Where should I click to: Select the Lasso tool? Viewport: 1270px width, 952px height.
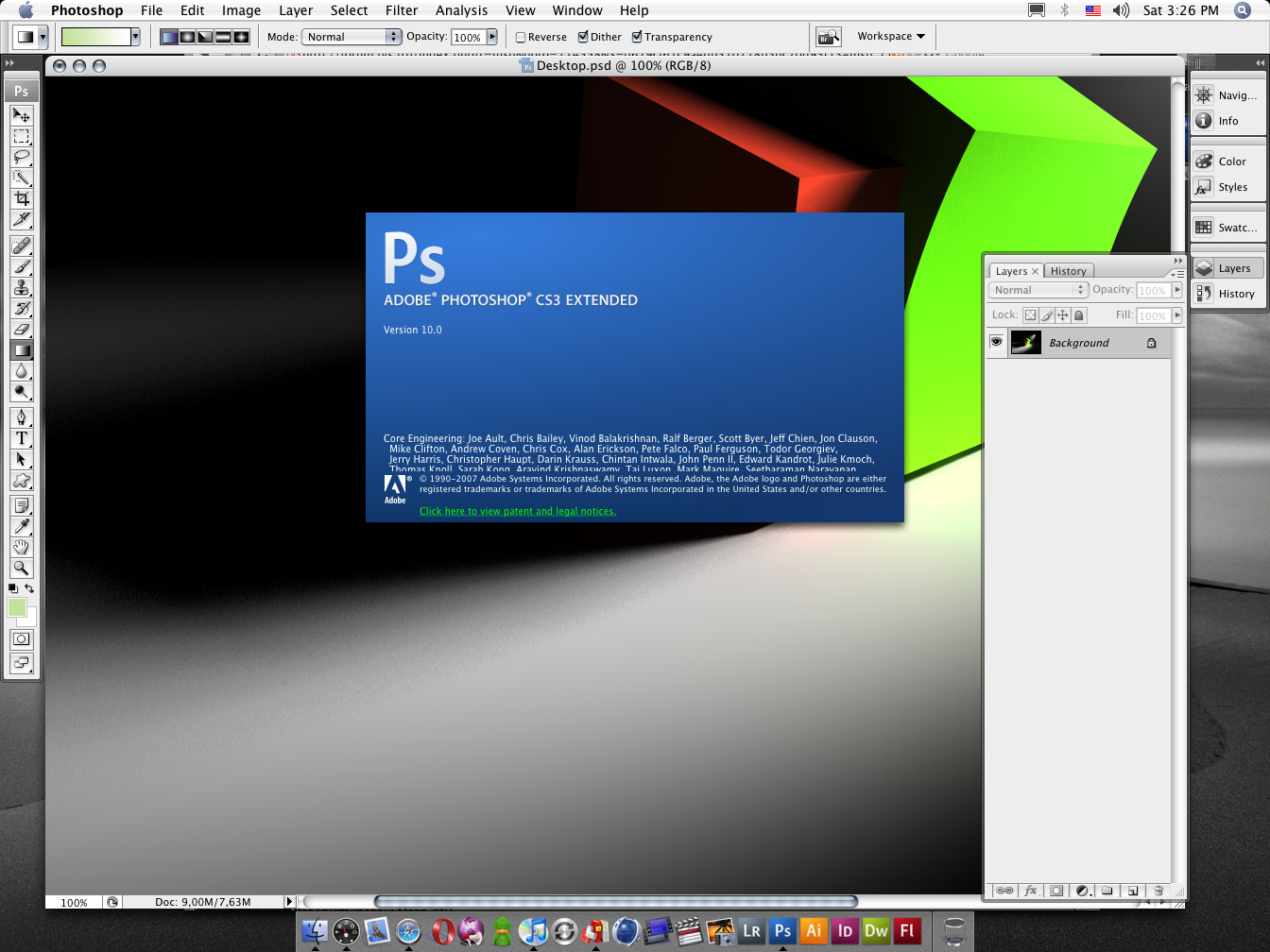pos(21,157)
